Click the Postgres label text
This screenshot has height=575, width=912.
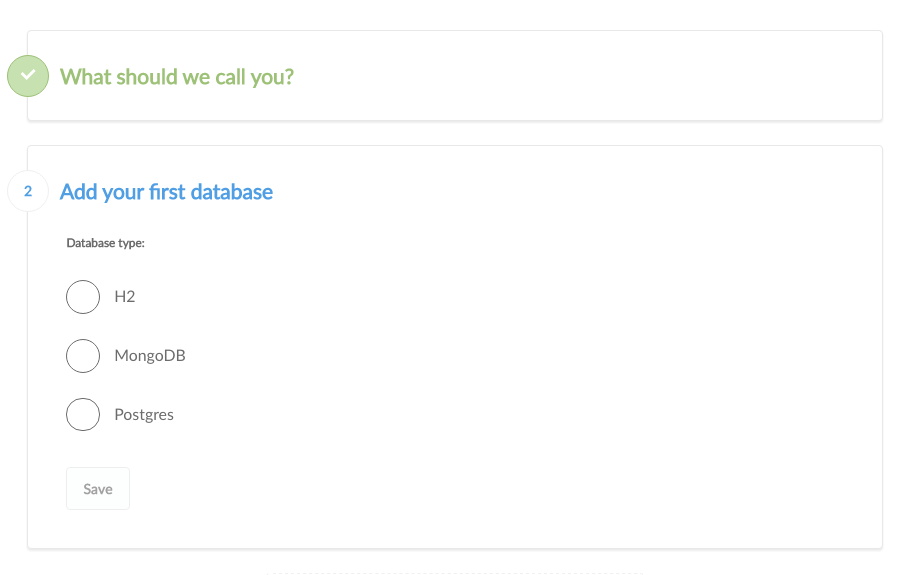pos(144,415)
